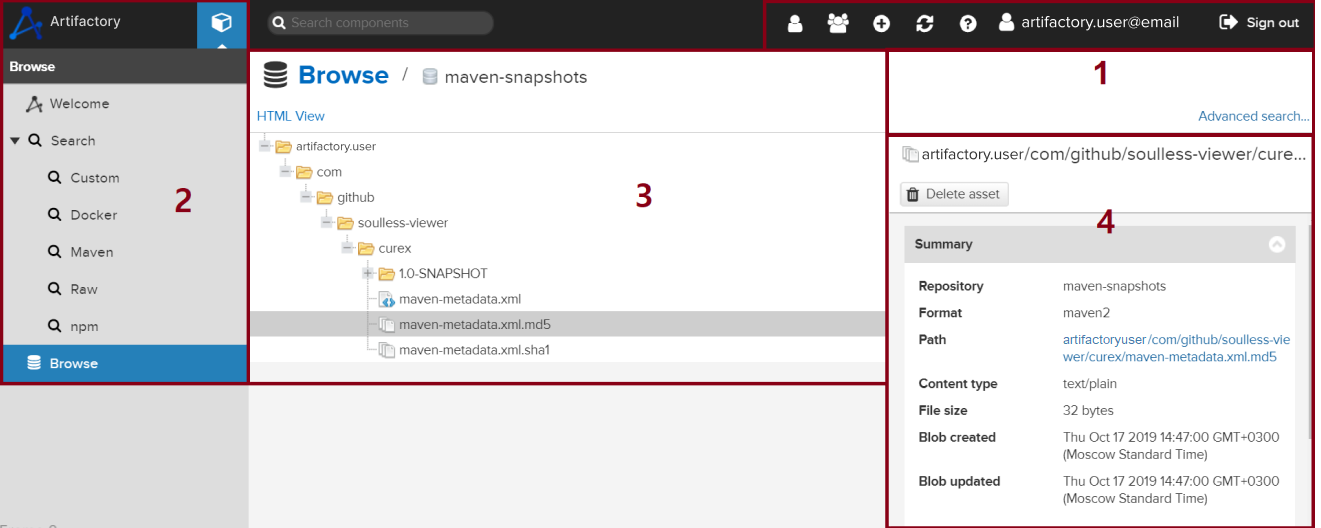
Task: Select maven-metadata.xml.sha1 file in tree
Action: (x=474, y=350)
